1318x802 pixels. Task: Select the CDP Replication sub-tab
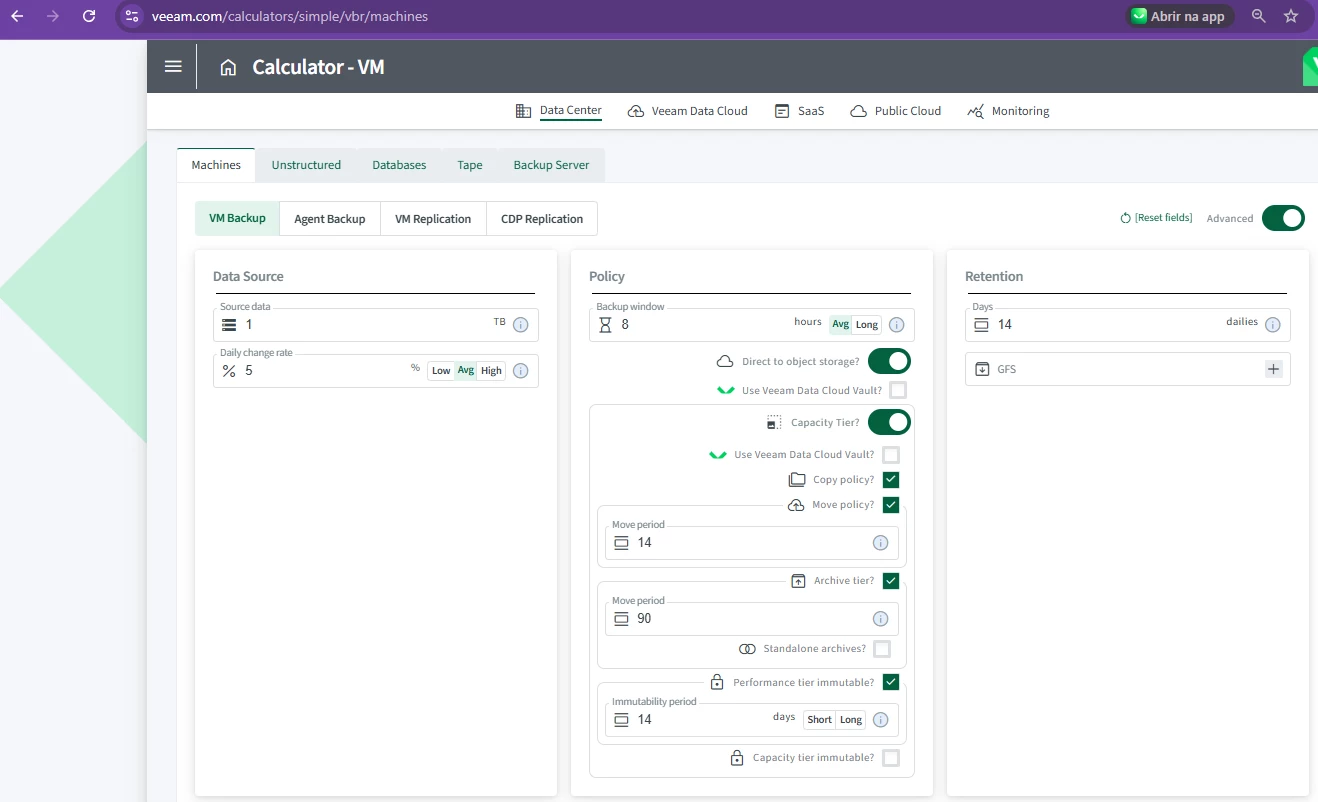tap(542, 219)
